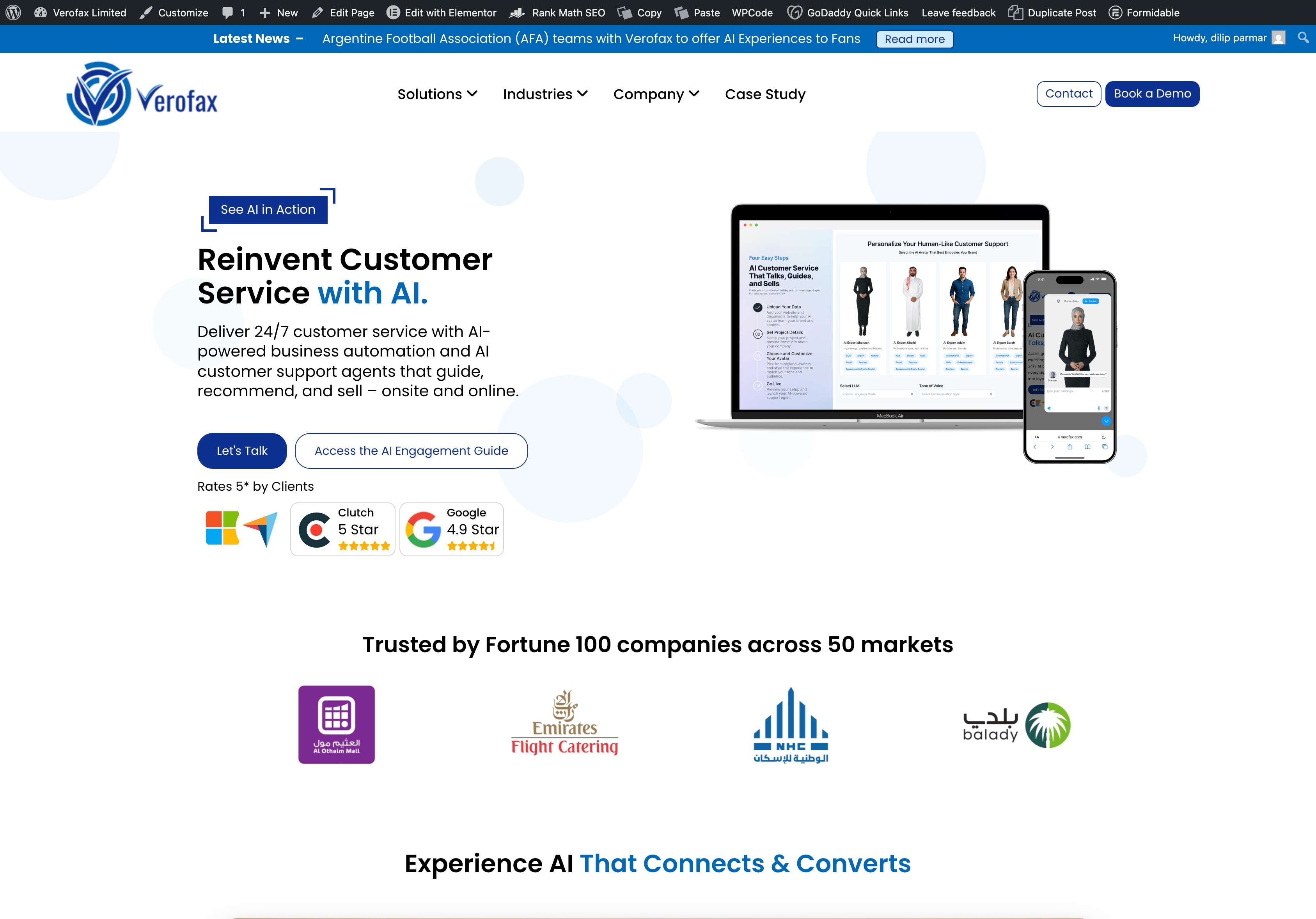Click the Emirates Flight Catering logo

(x=564, y=722)
